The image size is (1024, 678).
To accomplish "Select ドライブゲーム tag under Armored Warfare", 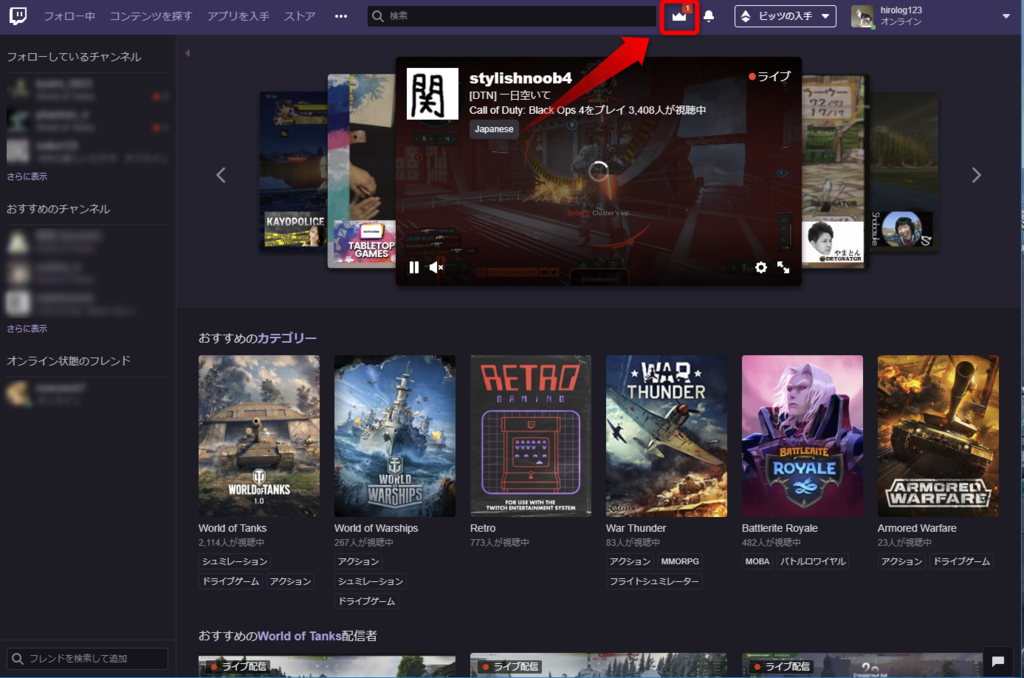I will click(961, 562).
